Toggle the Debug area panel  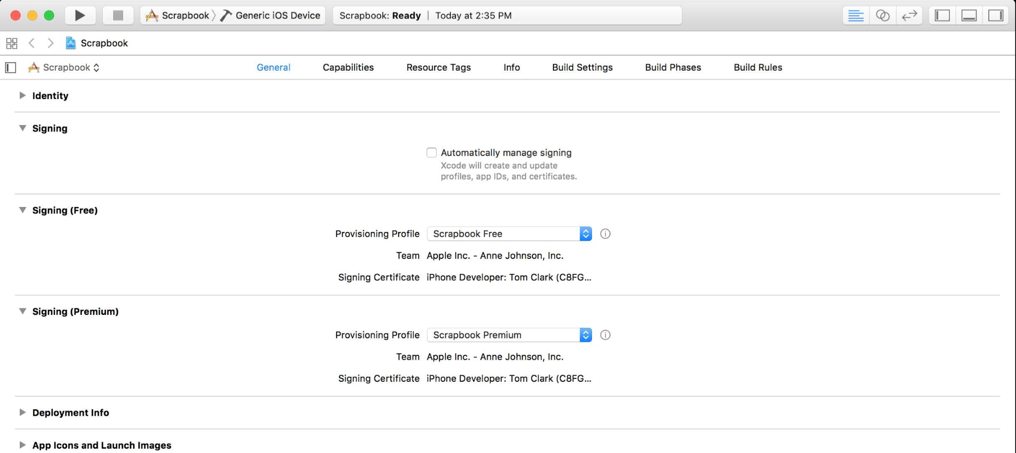[x=969, y=15]
